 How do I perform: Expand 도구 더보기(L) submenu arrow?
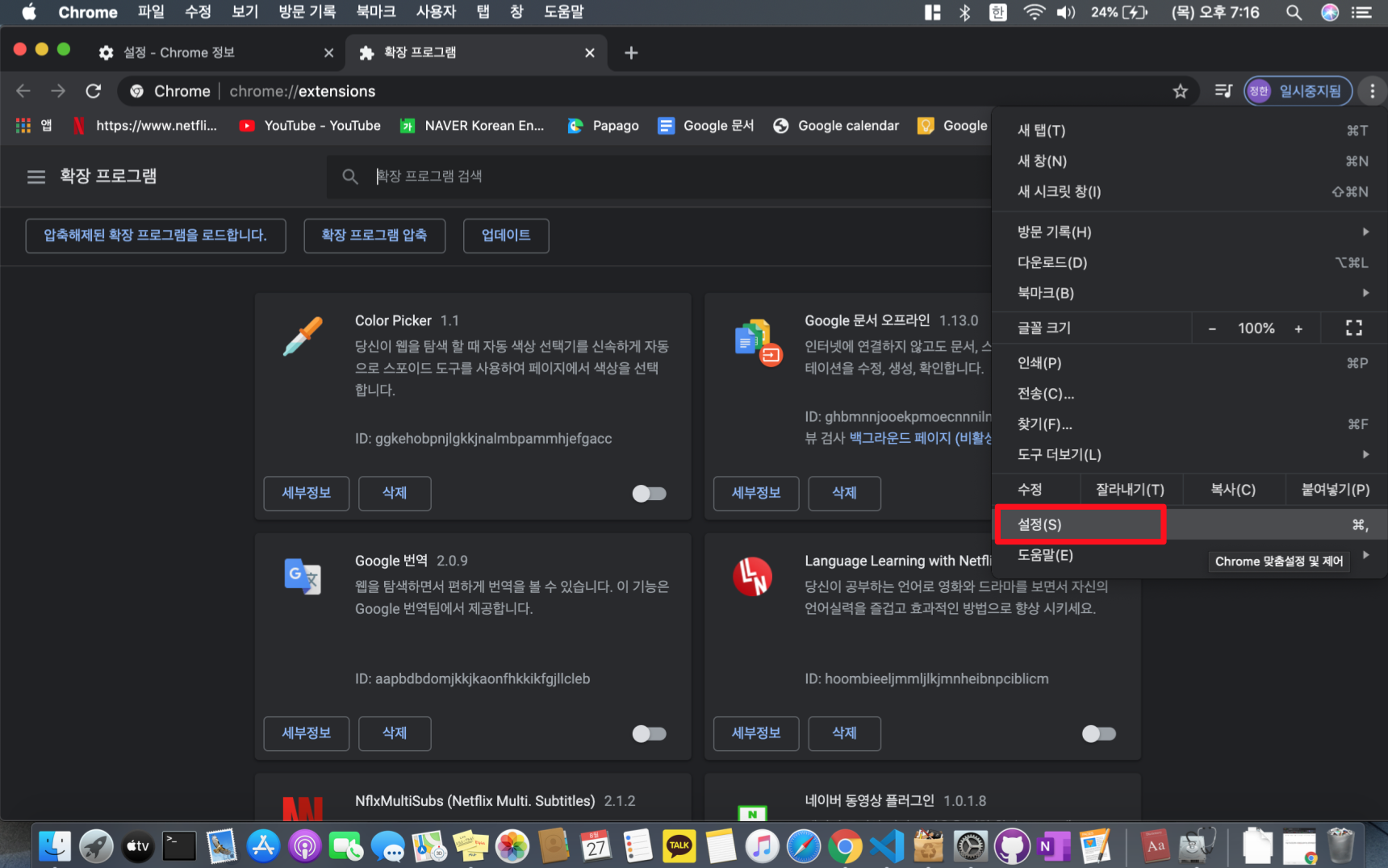(1365, 455)
